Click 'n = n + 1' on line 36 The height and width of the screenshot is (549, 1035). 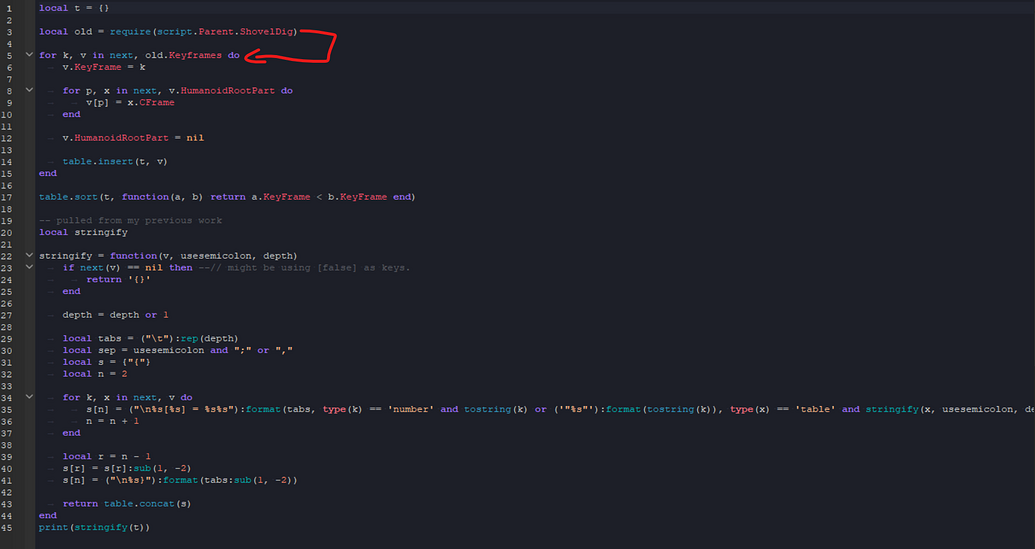pos(113,421)
